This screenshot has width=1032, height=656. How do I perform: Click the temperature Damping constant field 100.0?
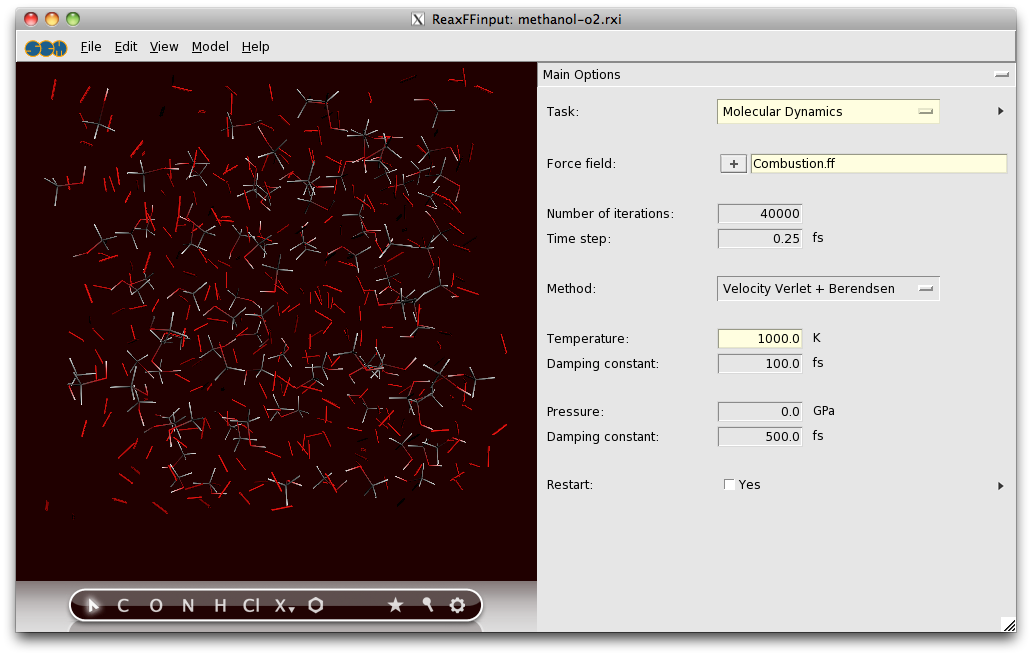[x=760, y=364]
